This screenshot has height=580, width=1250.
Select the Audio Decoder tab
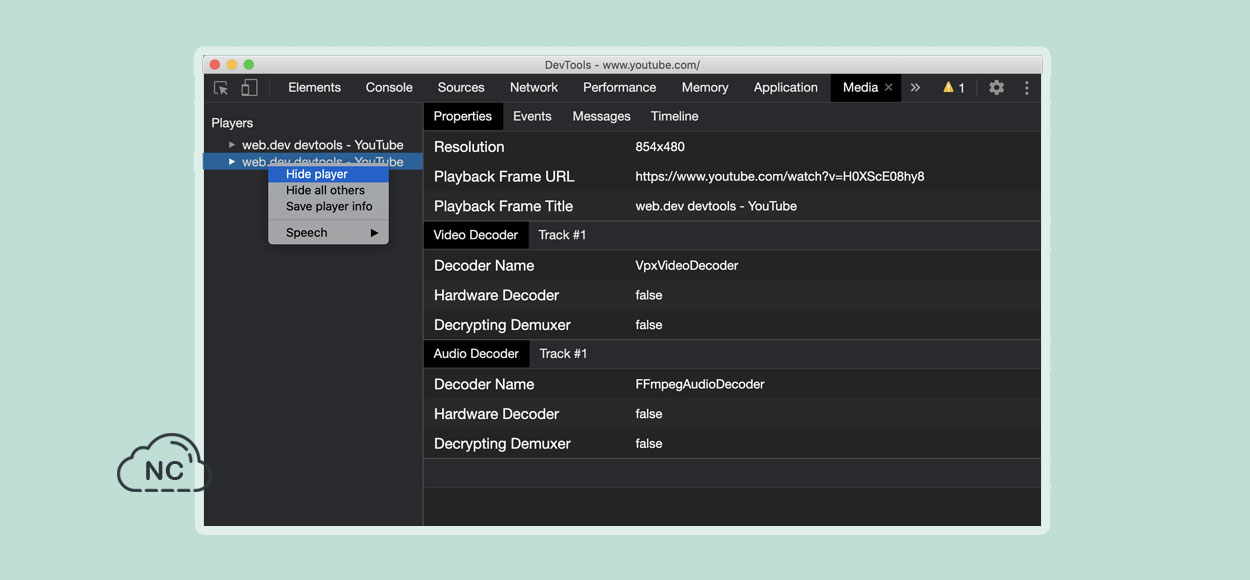[x=476, y=354]
